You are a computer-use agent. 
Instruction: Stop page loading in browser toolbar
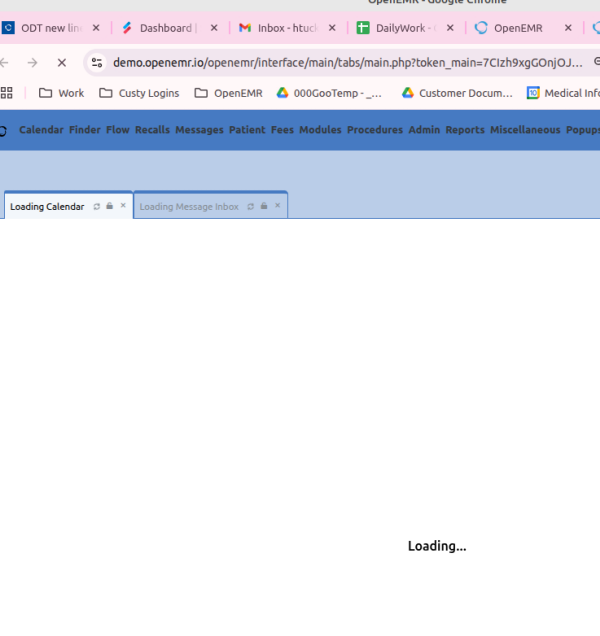click(61, 62)
